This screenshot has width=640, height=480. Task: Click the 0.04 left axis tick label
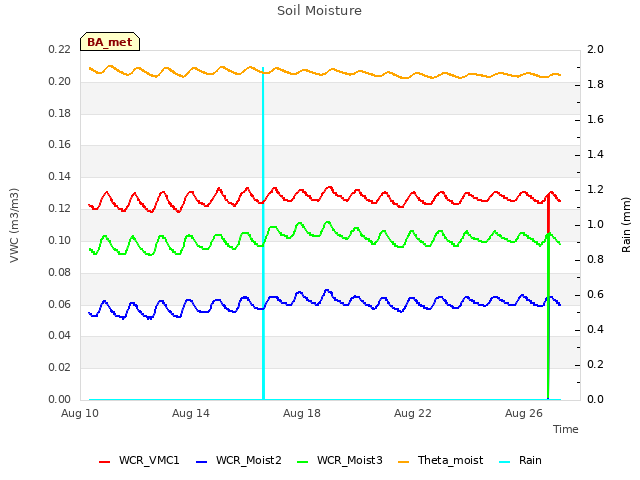click(60, 336)
